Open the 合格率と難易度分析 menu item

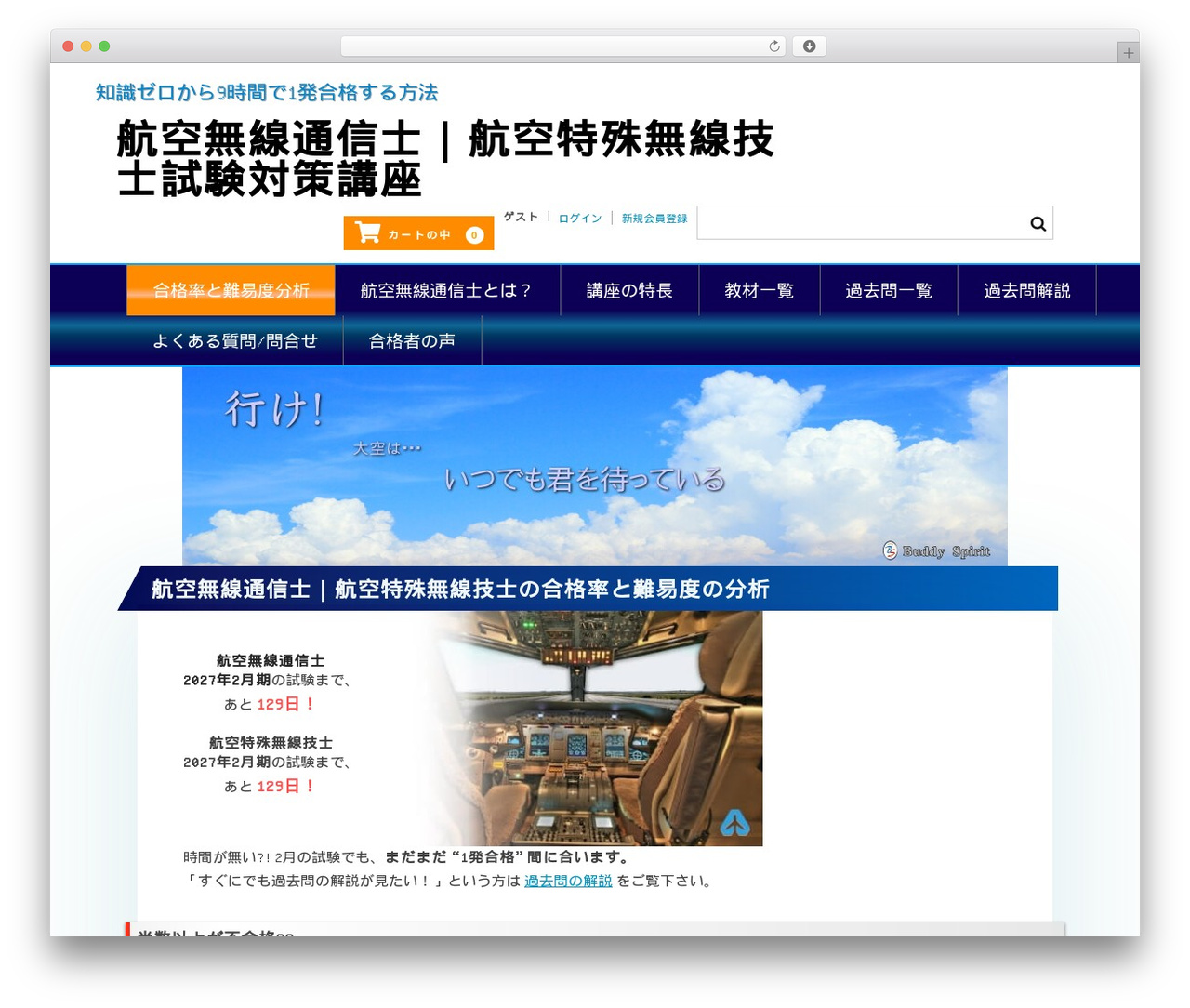tap(231, 291)
